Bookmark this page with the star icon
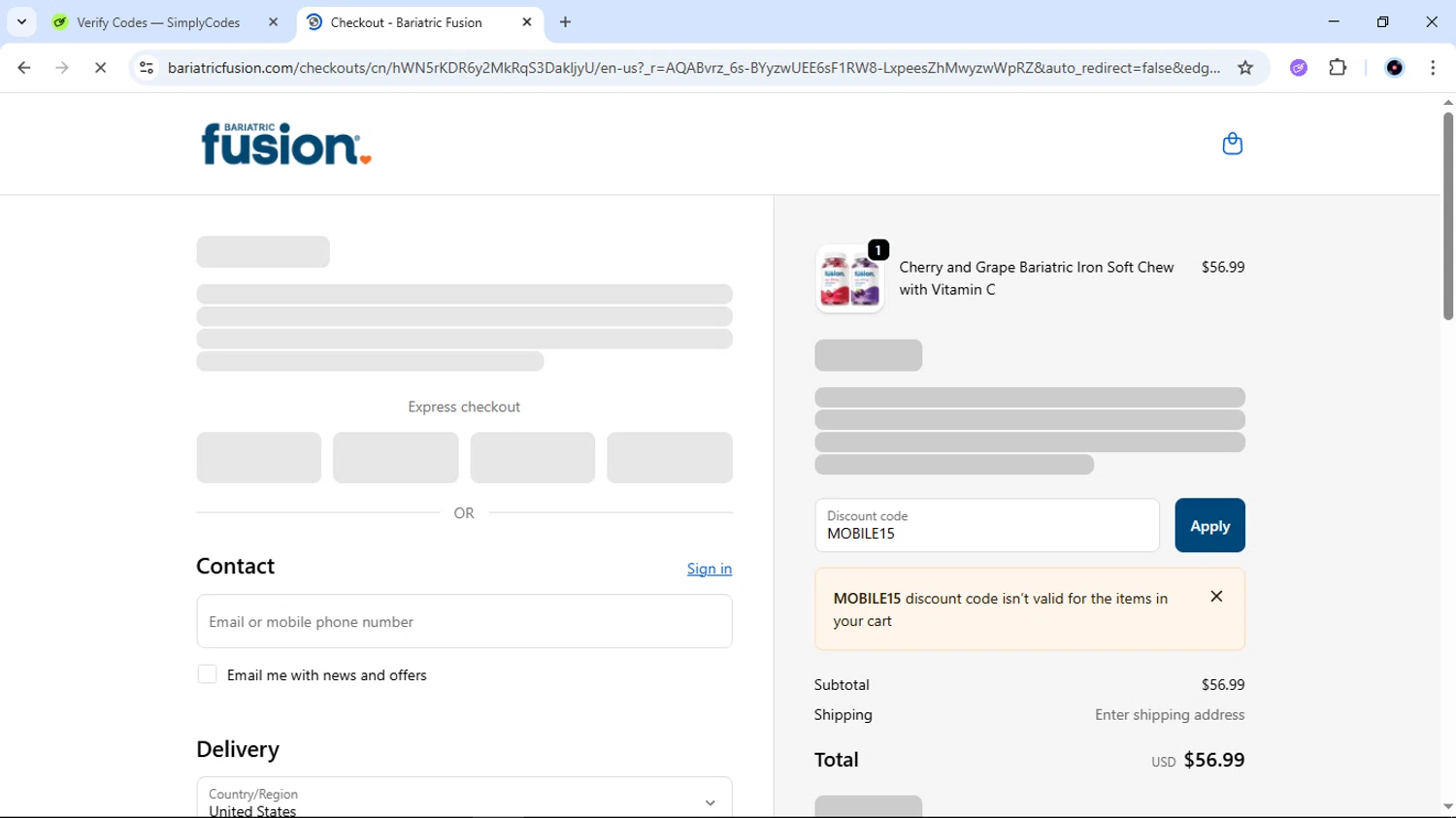 [x=1245, y=68]
